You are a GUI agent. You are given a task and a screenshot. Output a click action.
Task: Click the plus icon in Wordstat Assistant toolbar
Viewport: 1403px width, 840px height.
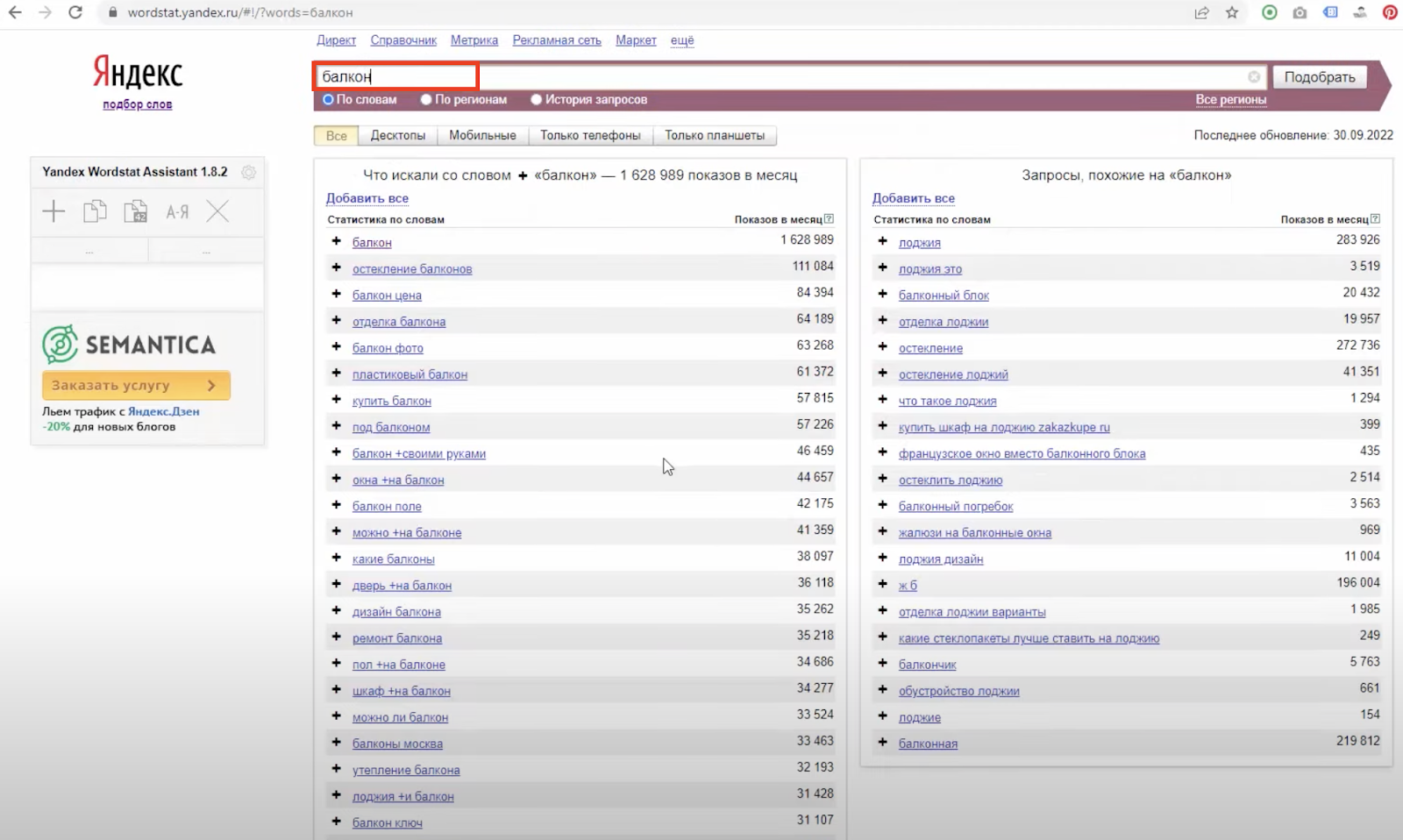click(53, 211)
